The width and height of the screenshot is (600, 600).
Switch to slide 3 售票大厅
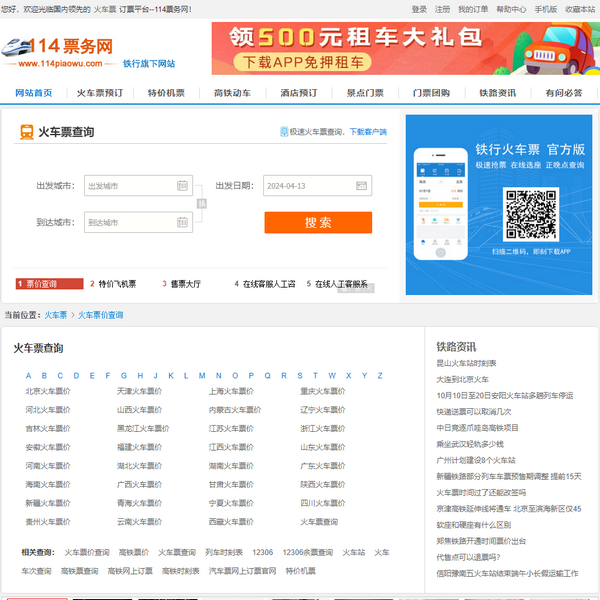[181, 284]
